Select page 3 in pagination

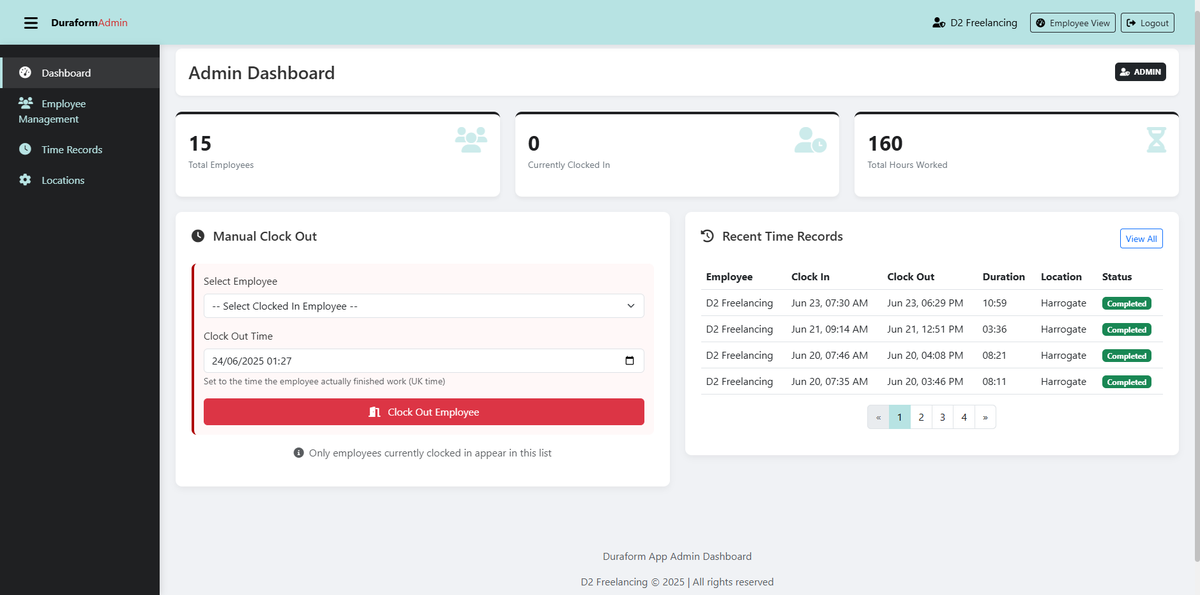(x=943, y=417)
